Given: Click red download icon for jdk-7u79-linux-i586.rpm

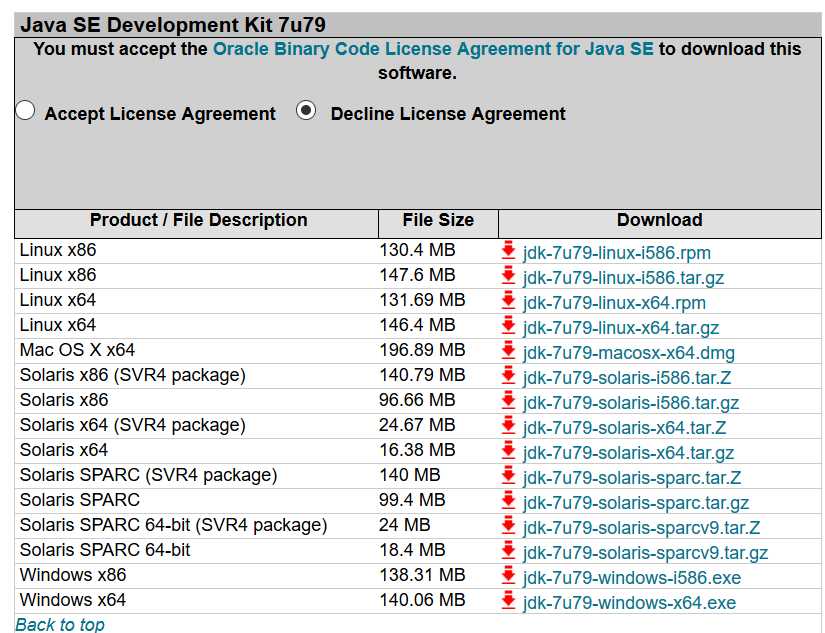Looking at the screenshot, I should (x=508, y=250).
